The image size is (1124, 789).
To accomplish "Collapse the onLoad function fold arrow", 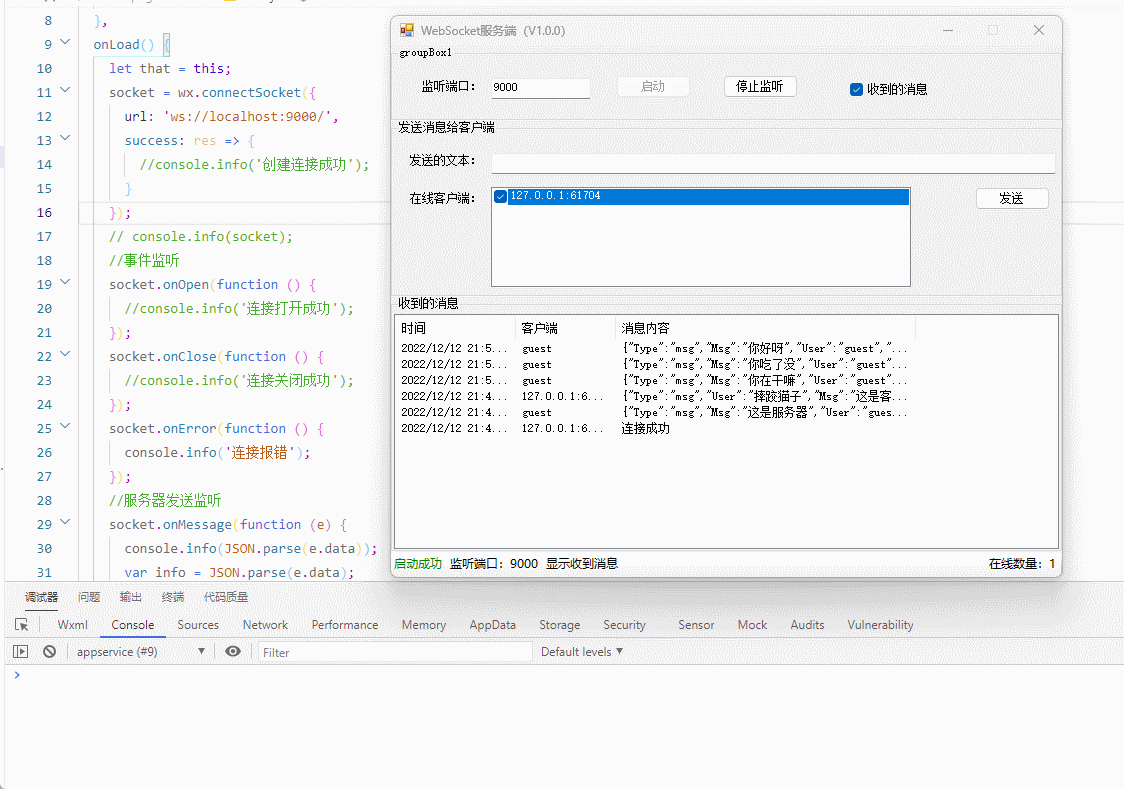I will click(66, 43).
